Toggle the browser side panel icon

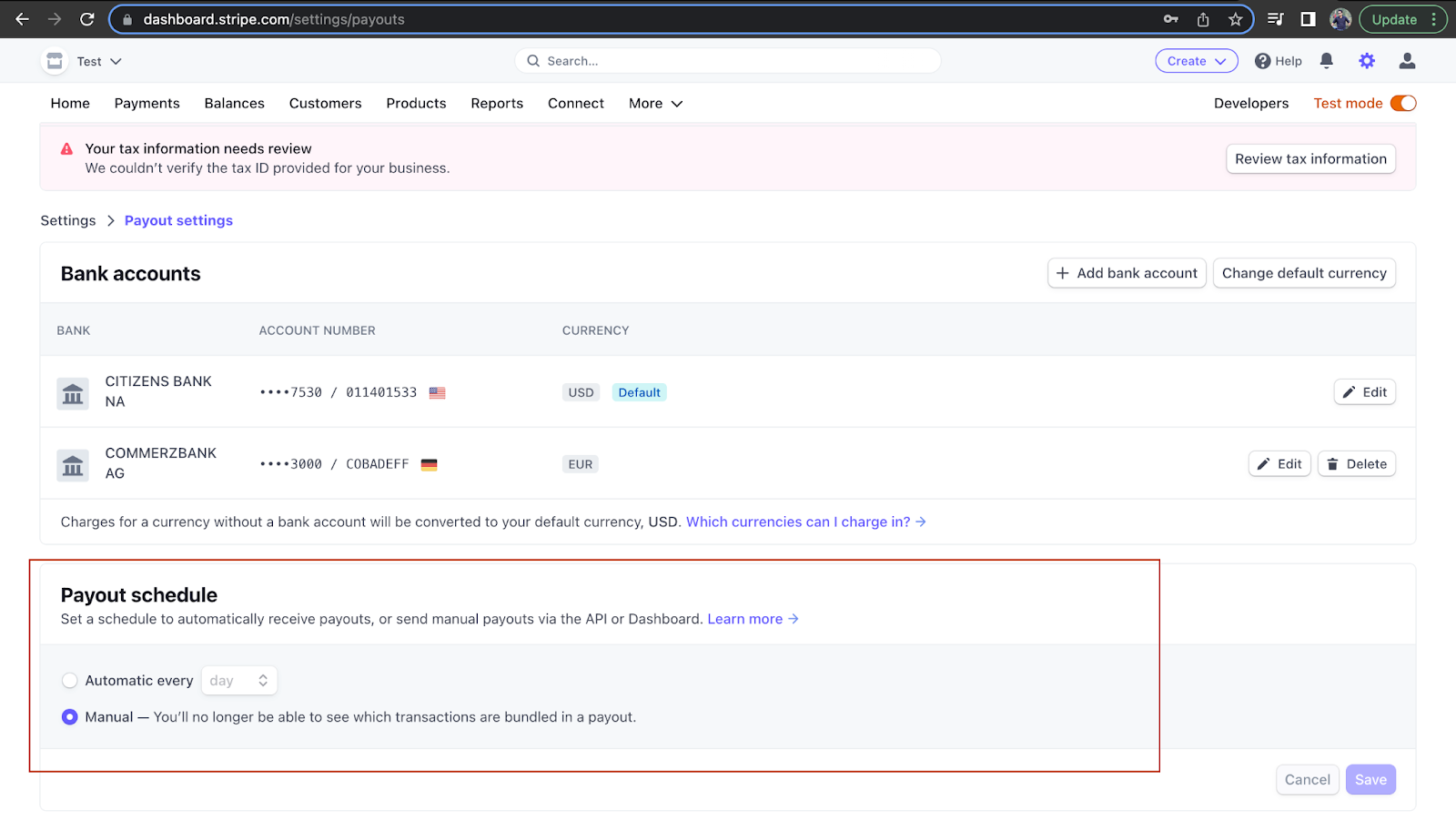pyautogui.click(x=1308, y=19)
